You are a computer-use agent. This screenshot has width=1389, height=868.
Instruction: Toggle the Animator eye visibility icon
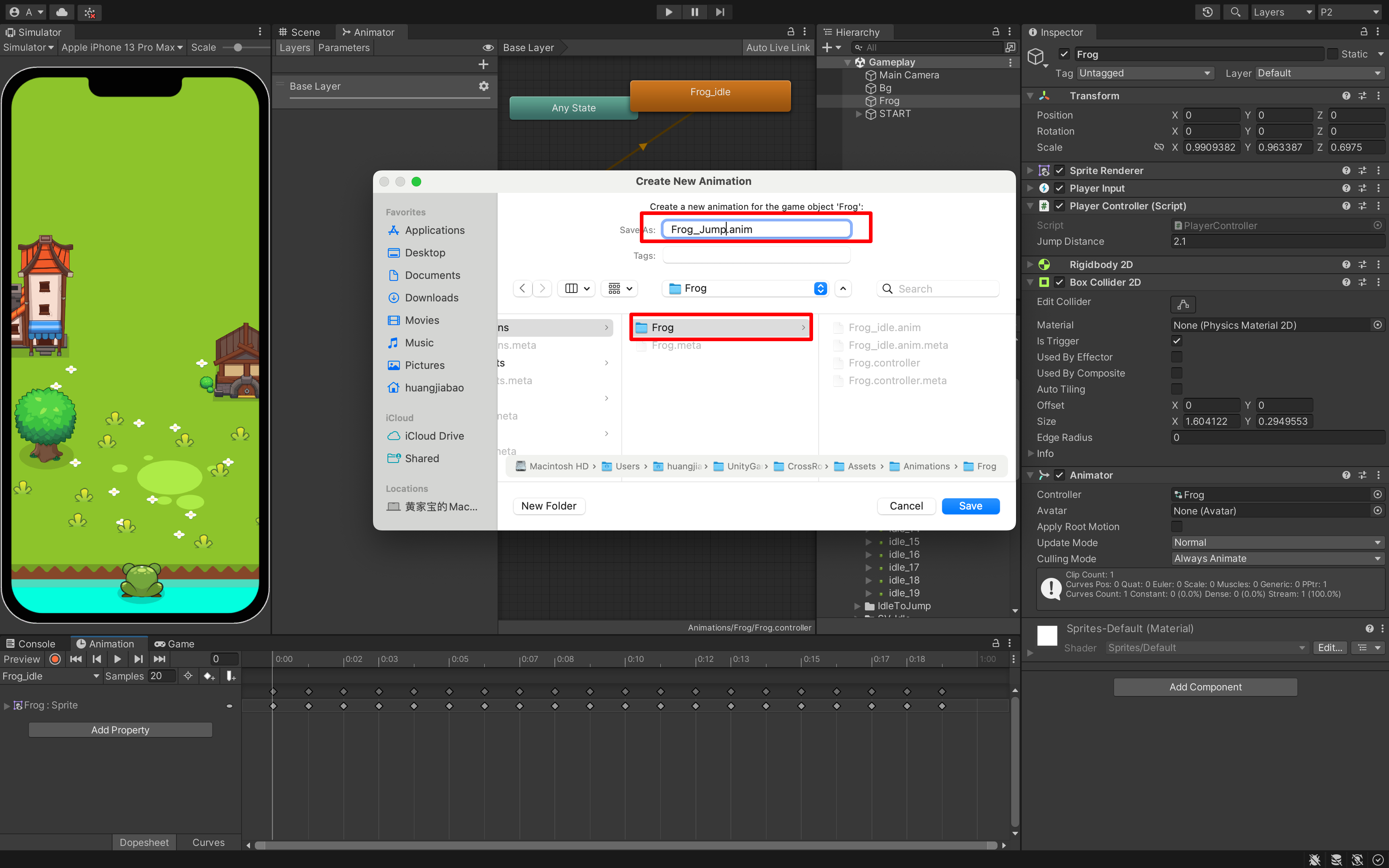488,48
